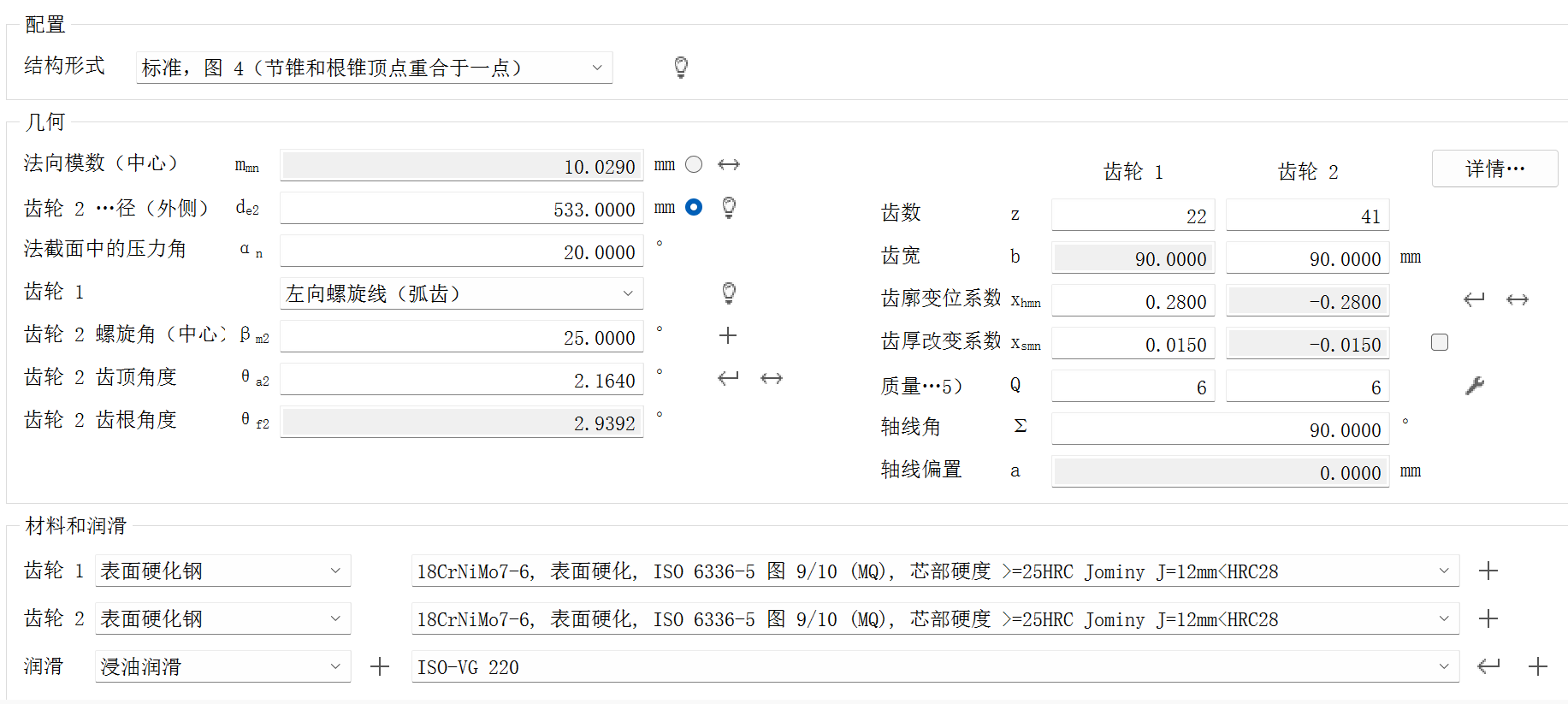Open 齿轮 1 18CrNiMo7-6 material dropdown
This screenshot has height=704, width=1568.
pos(936,571)
